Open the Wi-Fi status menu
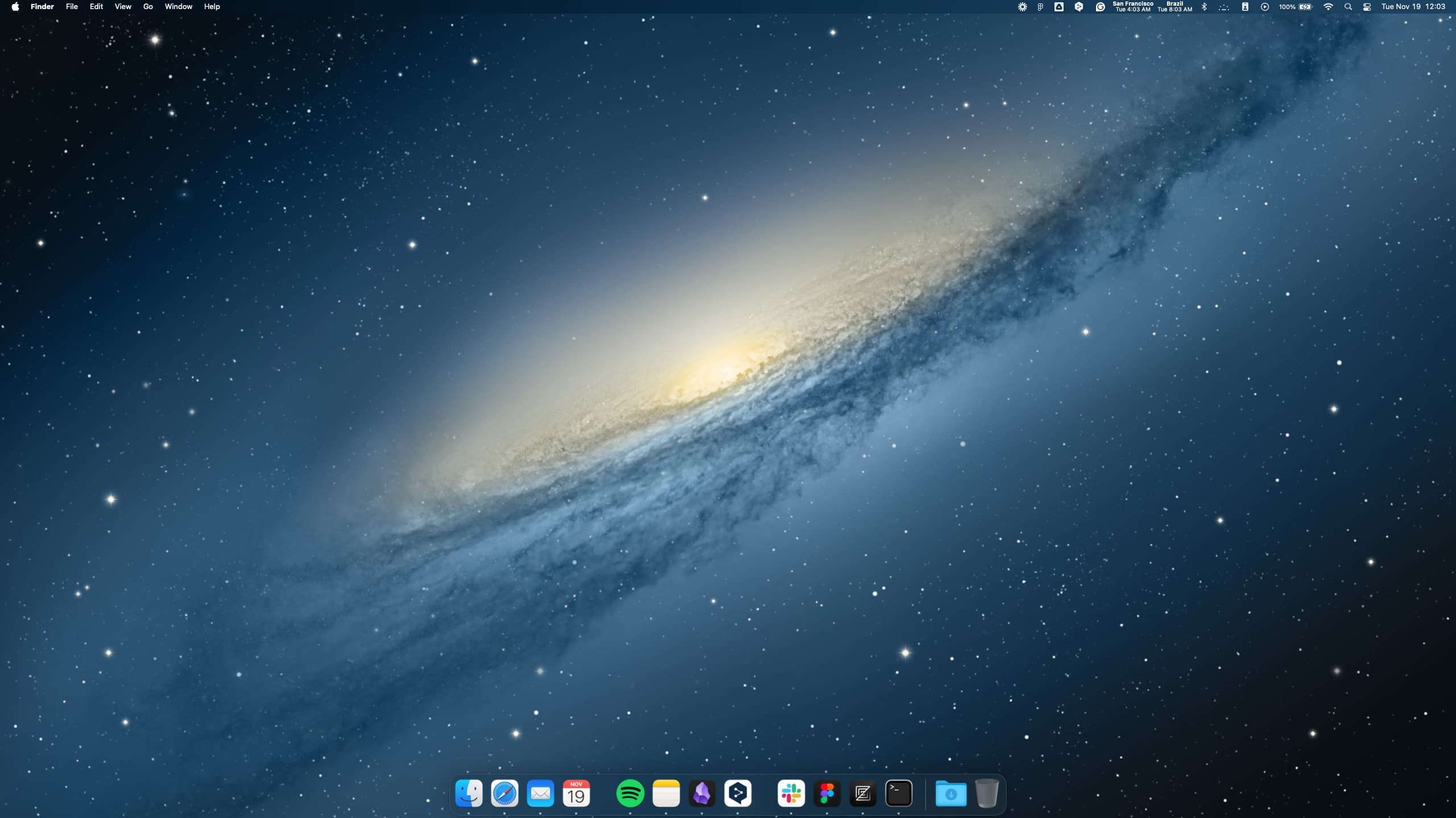1456x818 pixels. [1328, 7]
